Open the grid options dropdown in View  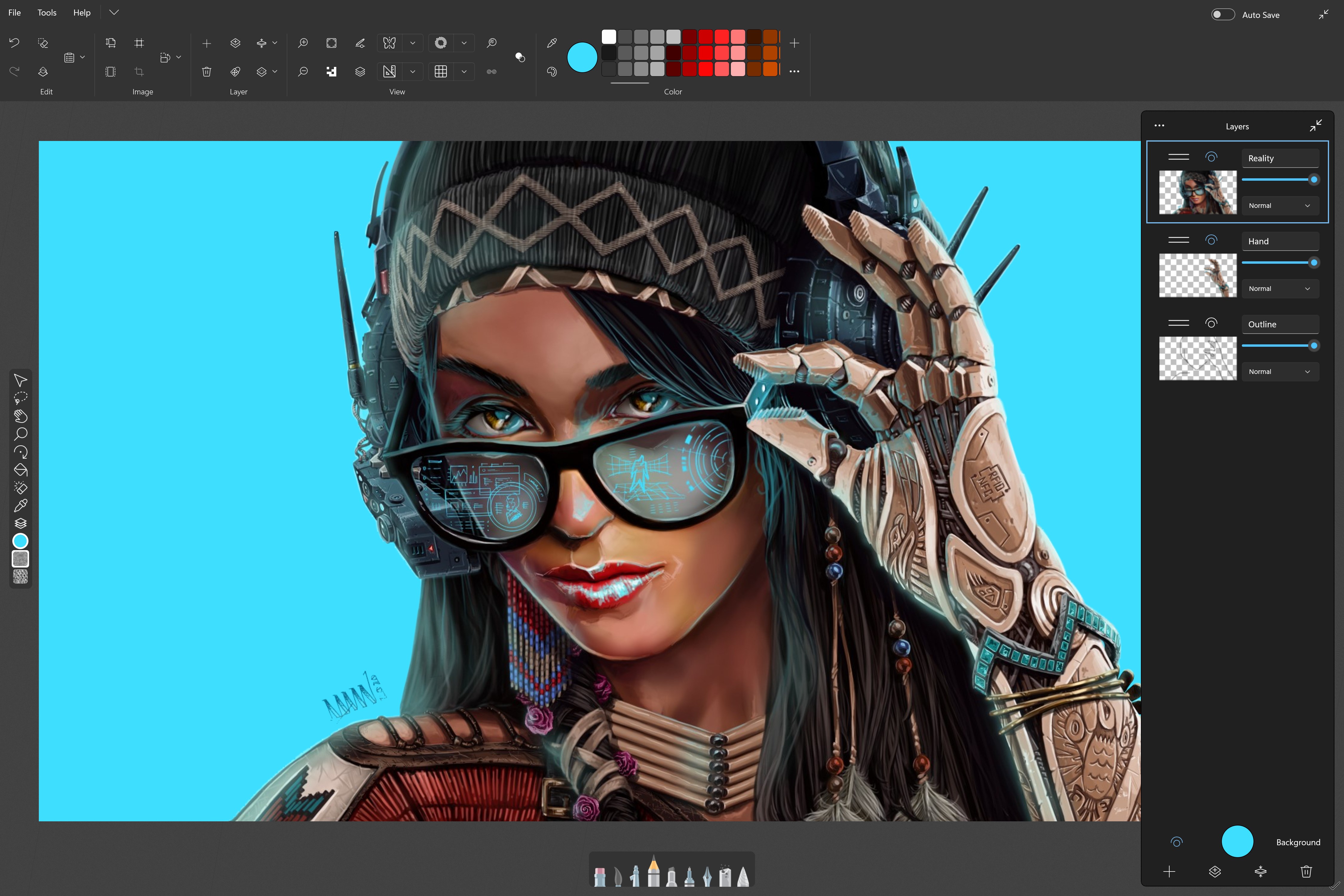pos(464,71)
